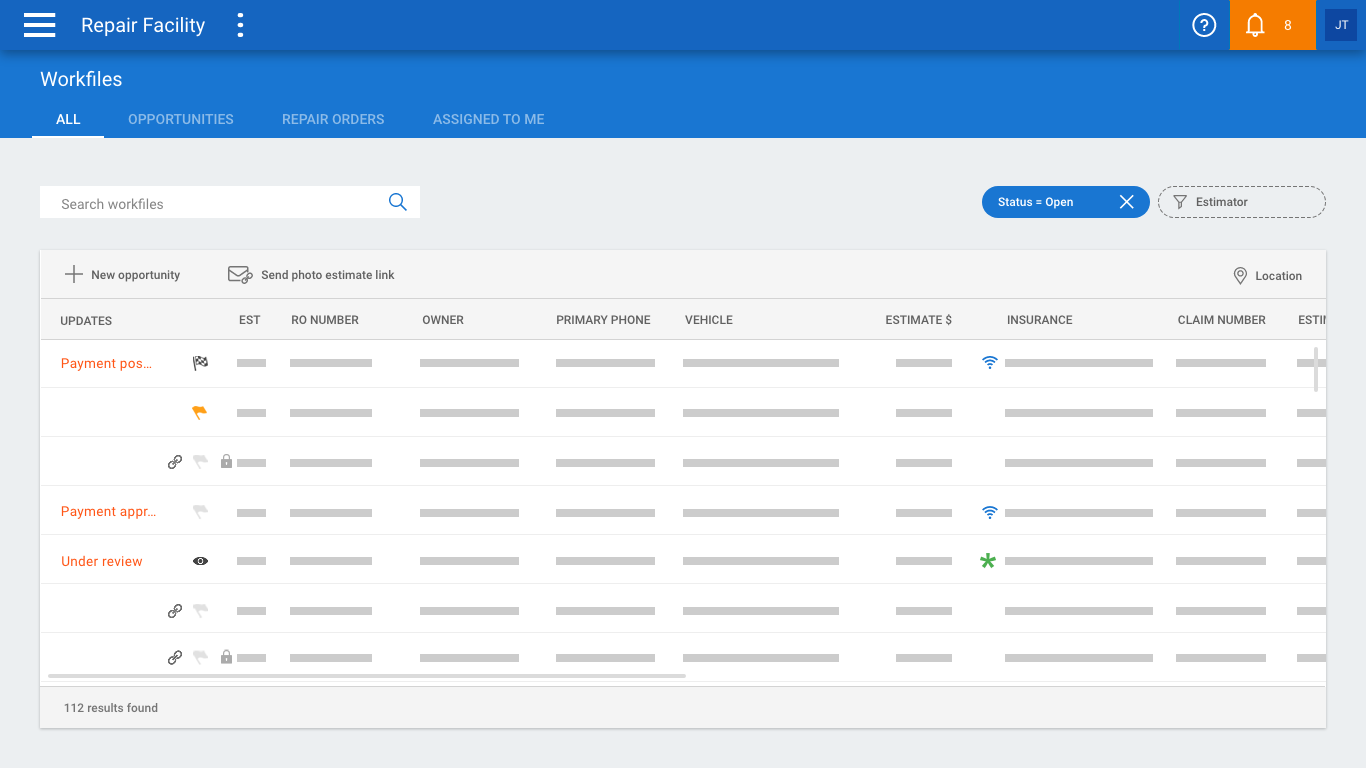
Task: Click the Workfiles page title
Action: pyautogui.click(x=81, y=79)
